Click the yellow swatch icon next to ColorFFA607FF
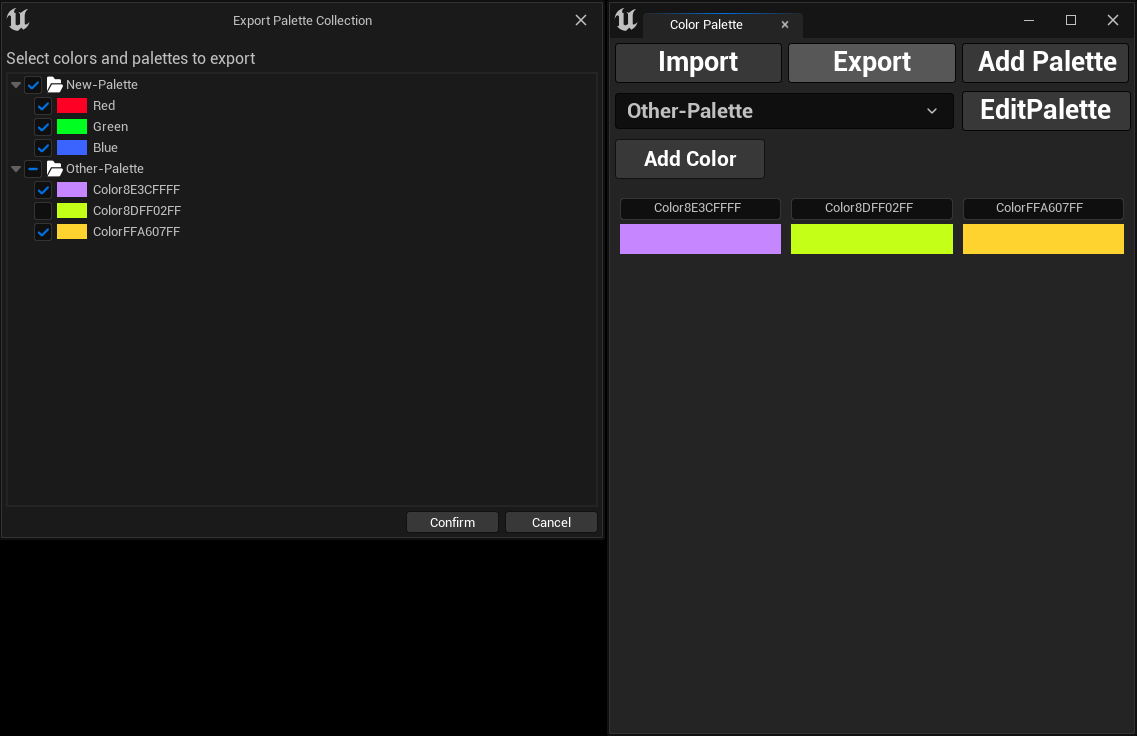The image size is (1137, 736). 73,231
